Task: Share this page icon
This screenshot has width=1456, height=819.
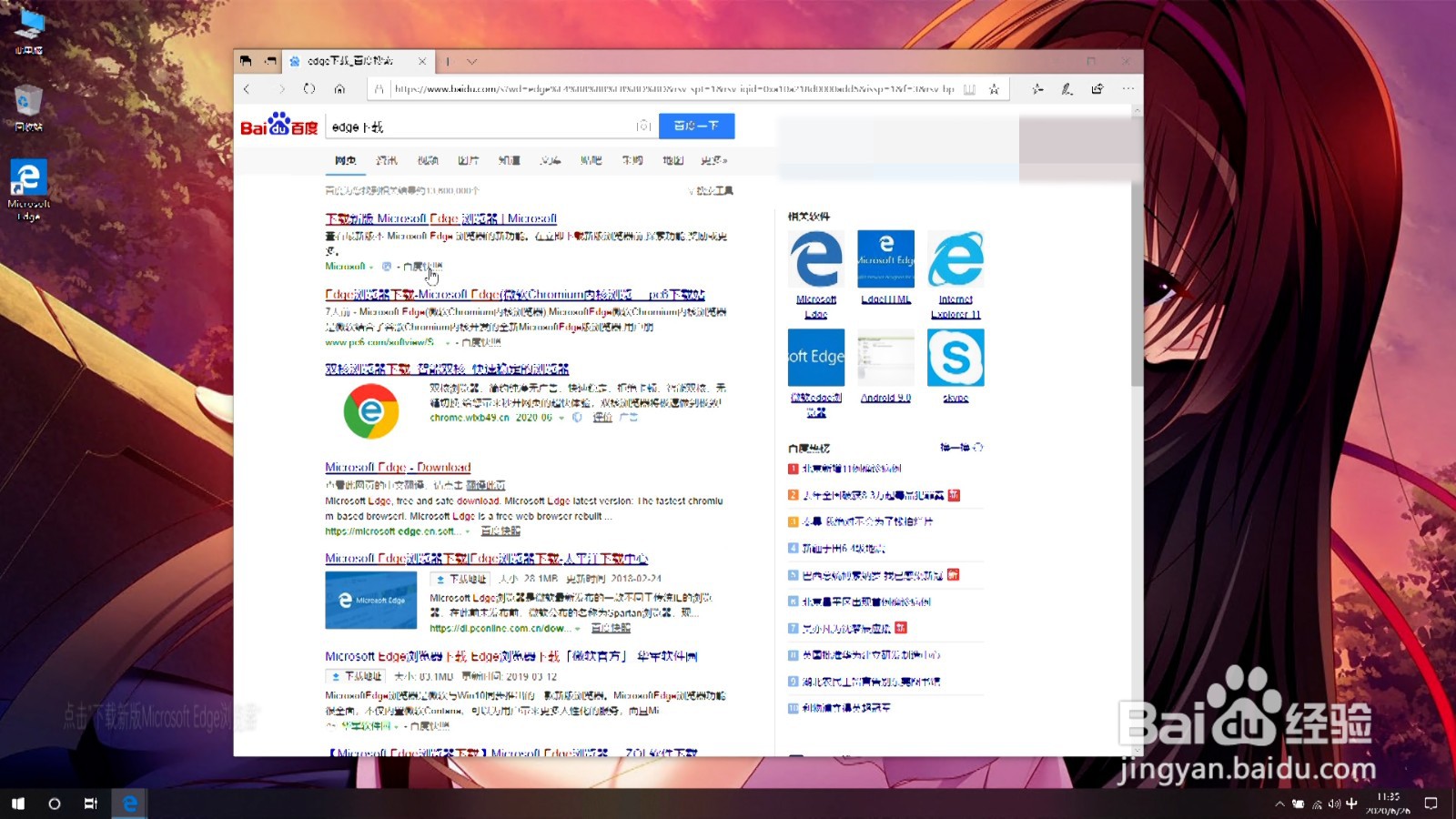Action: [1097, 88]
